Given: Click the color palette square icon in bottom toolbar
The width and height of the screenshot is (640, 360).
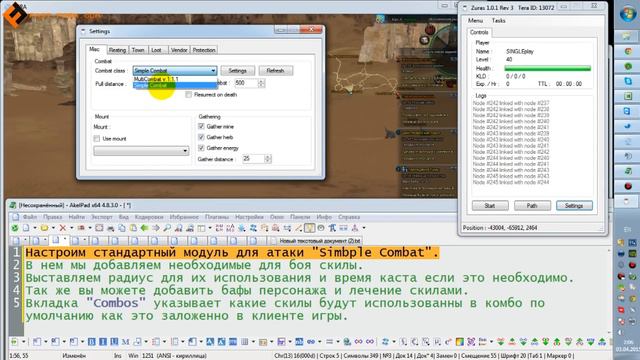Looking at the screenshot, I should click(460, 342).
